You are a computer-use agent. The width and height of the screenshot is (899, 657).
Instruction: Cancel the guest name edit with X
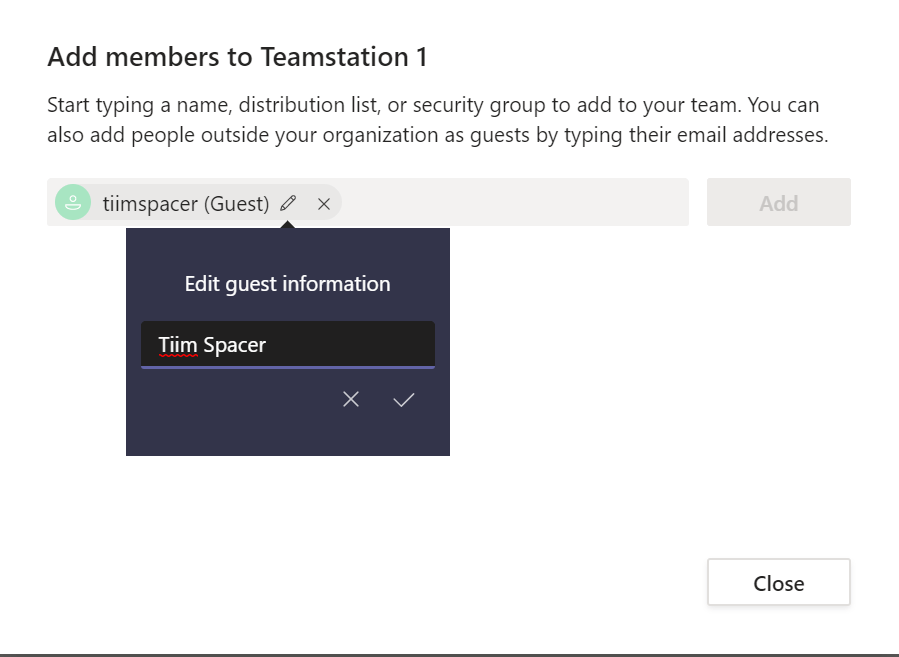[x=350, y=400]
